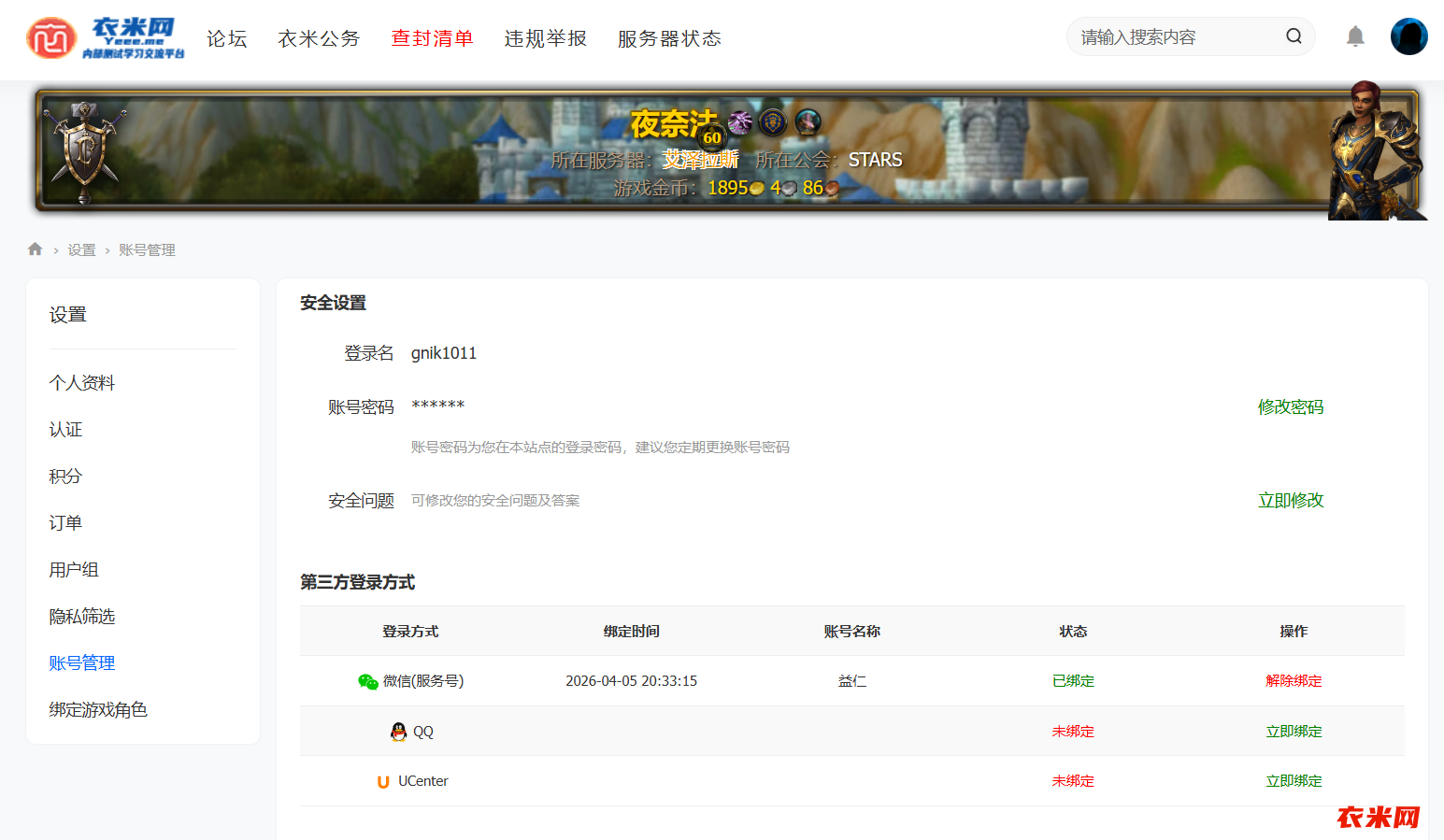
Task: Open the user avatar menu
Action: coord(1408,36)
